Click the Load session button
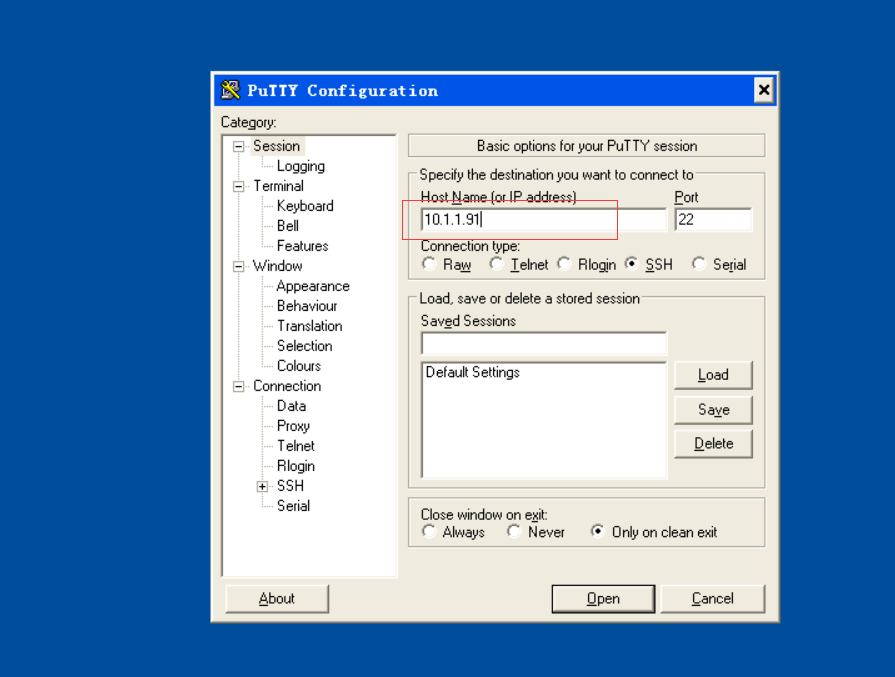 (x=713, y=375)
